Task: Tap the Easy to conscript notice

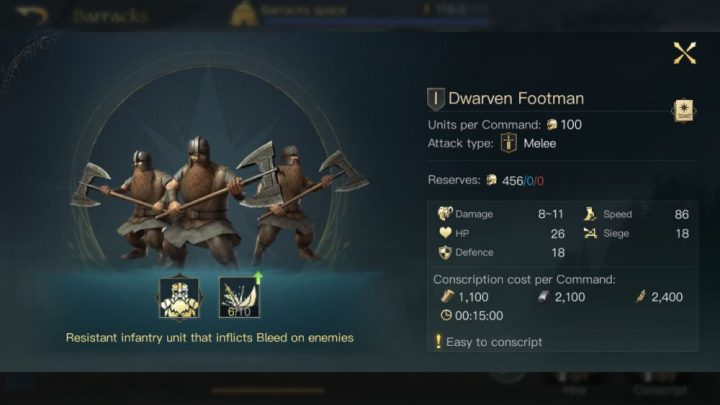Action: tap(489, 342)
